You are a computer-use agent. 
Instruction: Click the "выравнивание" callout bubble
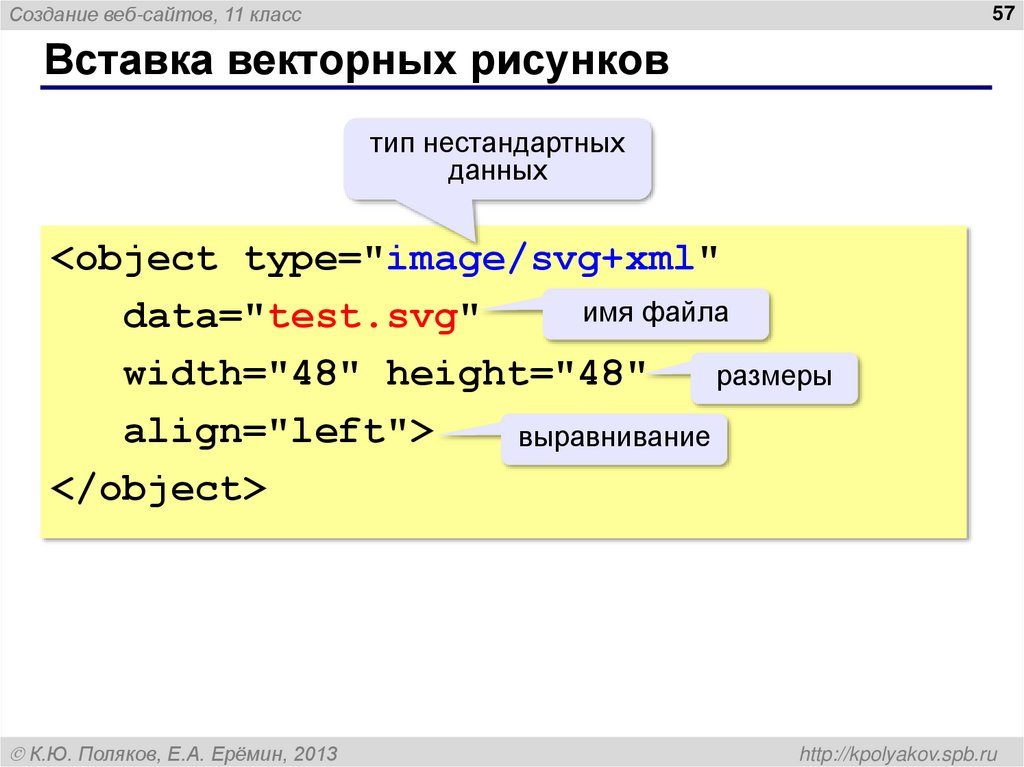(x=615, y=437)
